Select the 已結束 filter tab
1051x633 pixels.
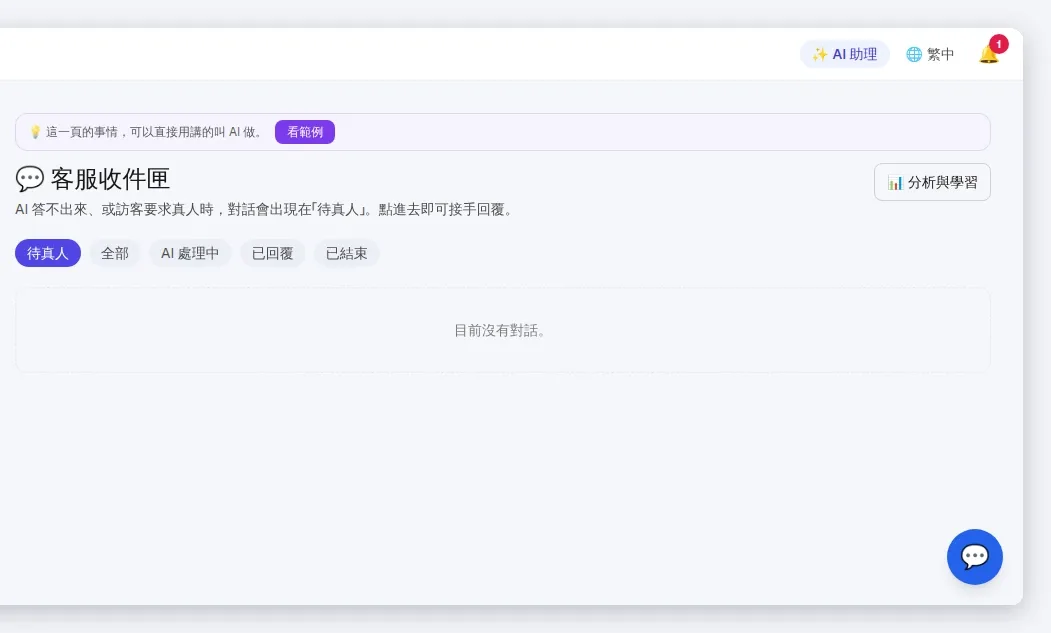[x=347, y=253]
